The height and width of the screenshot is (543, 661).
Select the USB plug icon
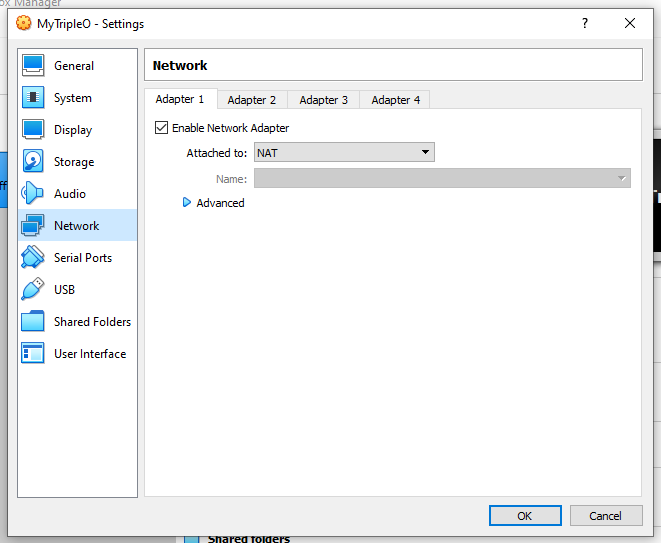[32, 290]
